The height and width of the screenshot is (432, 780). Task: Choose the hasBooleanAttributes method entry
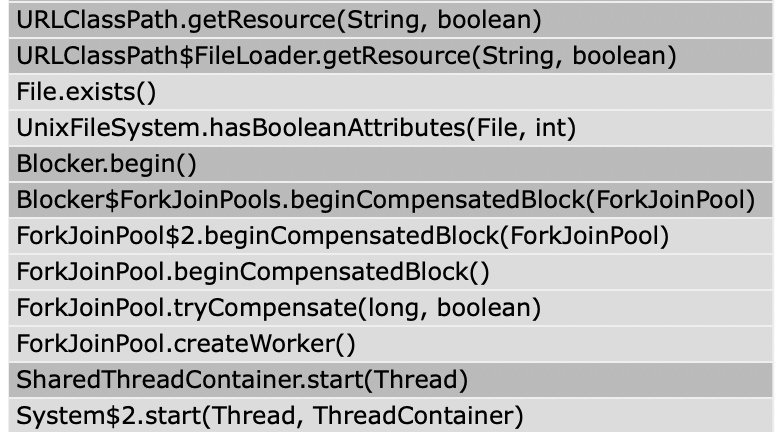tap(390, 128)
